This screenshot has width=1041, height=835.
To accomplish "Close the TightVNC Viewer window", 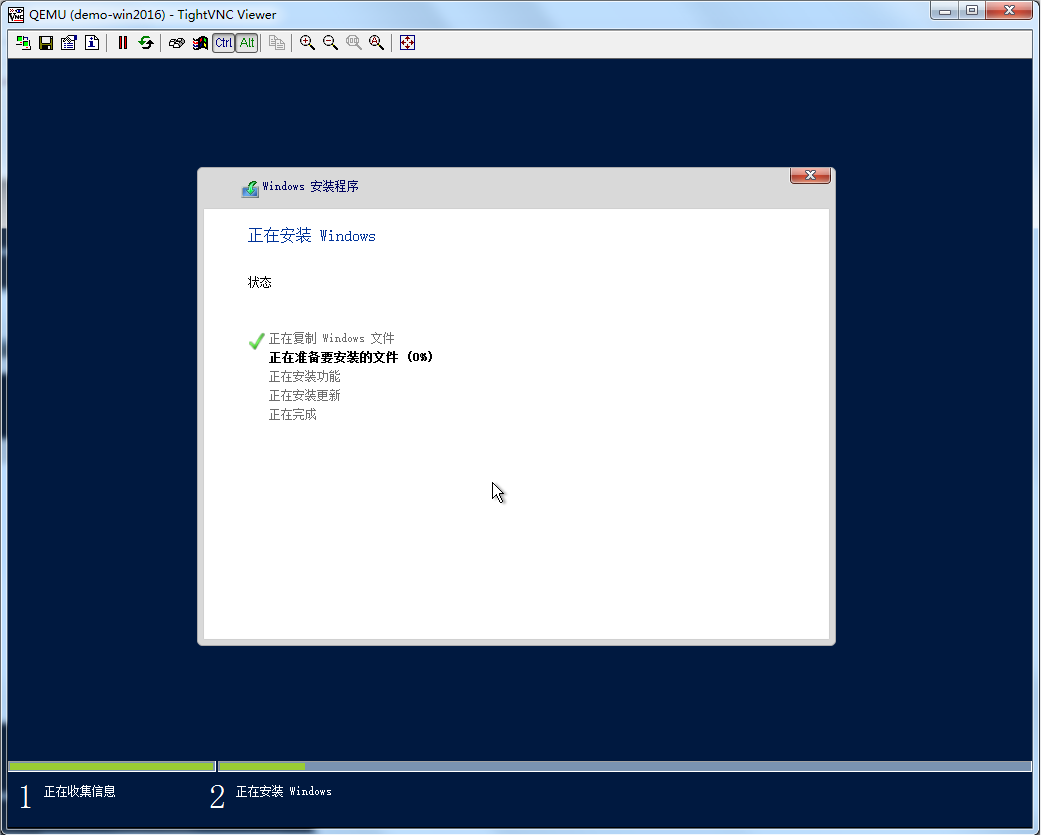I will coord(1009,11).
